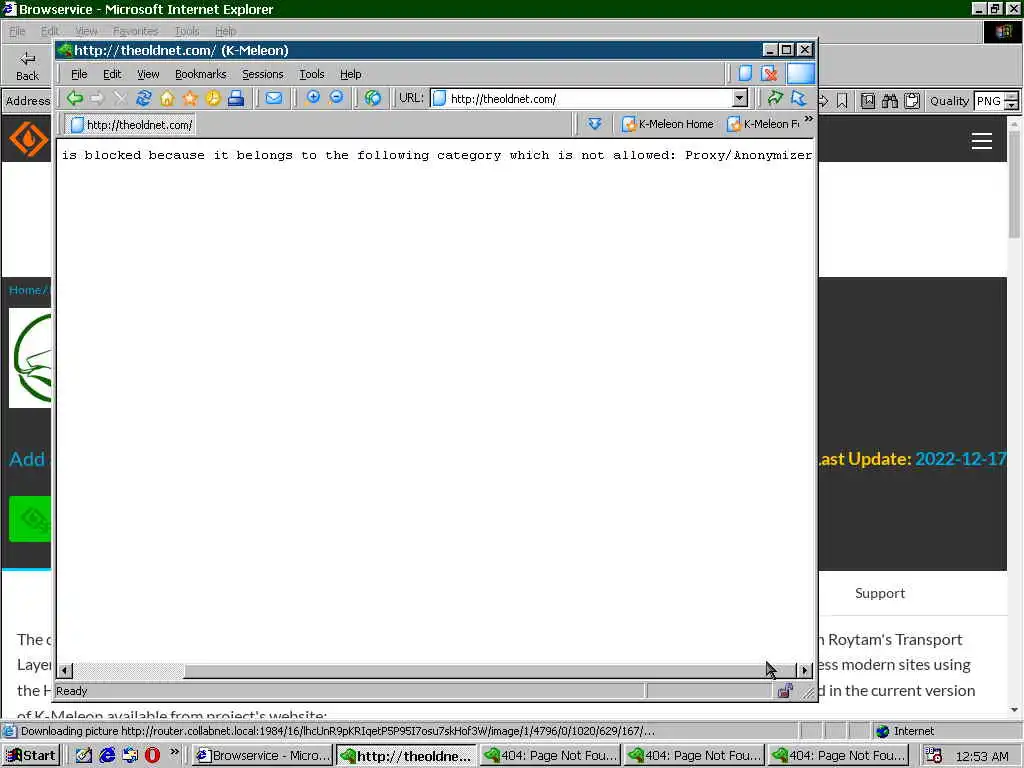The image size is (1024, 768).
Task: Click the green Go arrow beside URL bar
Action: (775, 99)
